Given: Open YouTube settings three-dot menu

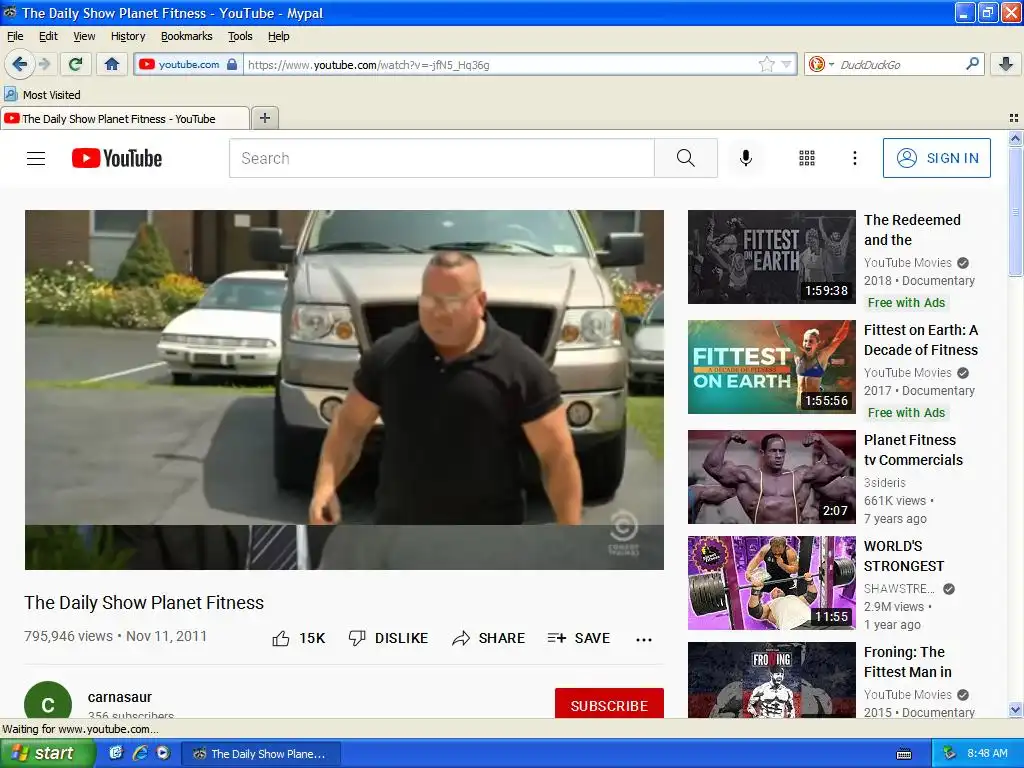Looking at the screenshot, I should coord(855,158).
